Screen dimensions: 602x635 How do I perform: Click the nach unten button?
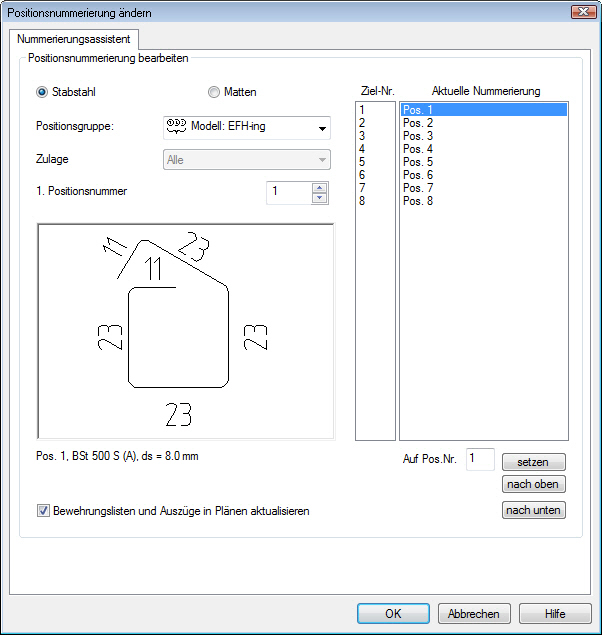pyautogui.click(x=534, y=510)
